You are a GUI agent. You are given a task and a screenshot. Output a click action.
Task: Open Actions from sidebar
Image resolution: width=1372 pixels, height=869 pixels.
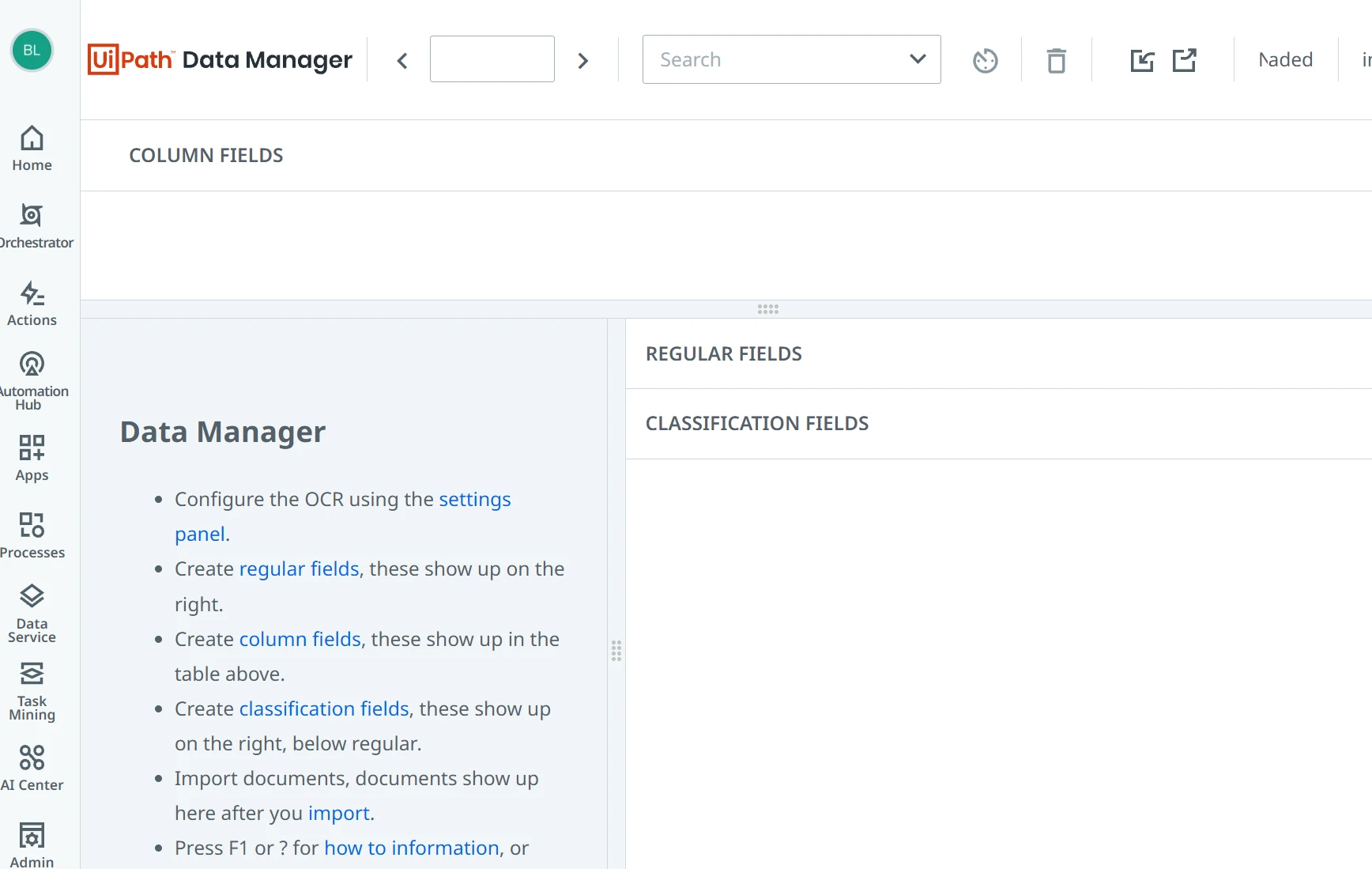tap(32, 304)
